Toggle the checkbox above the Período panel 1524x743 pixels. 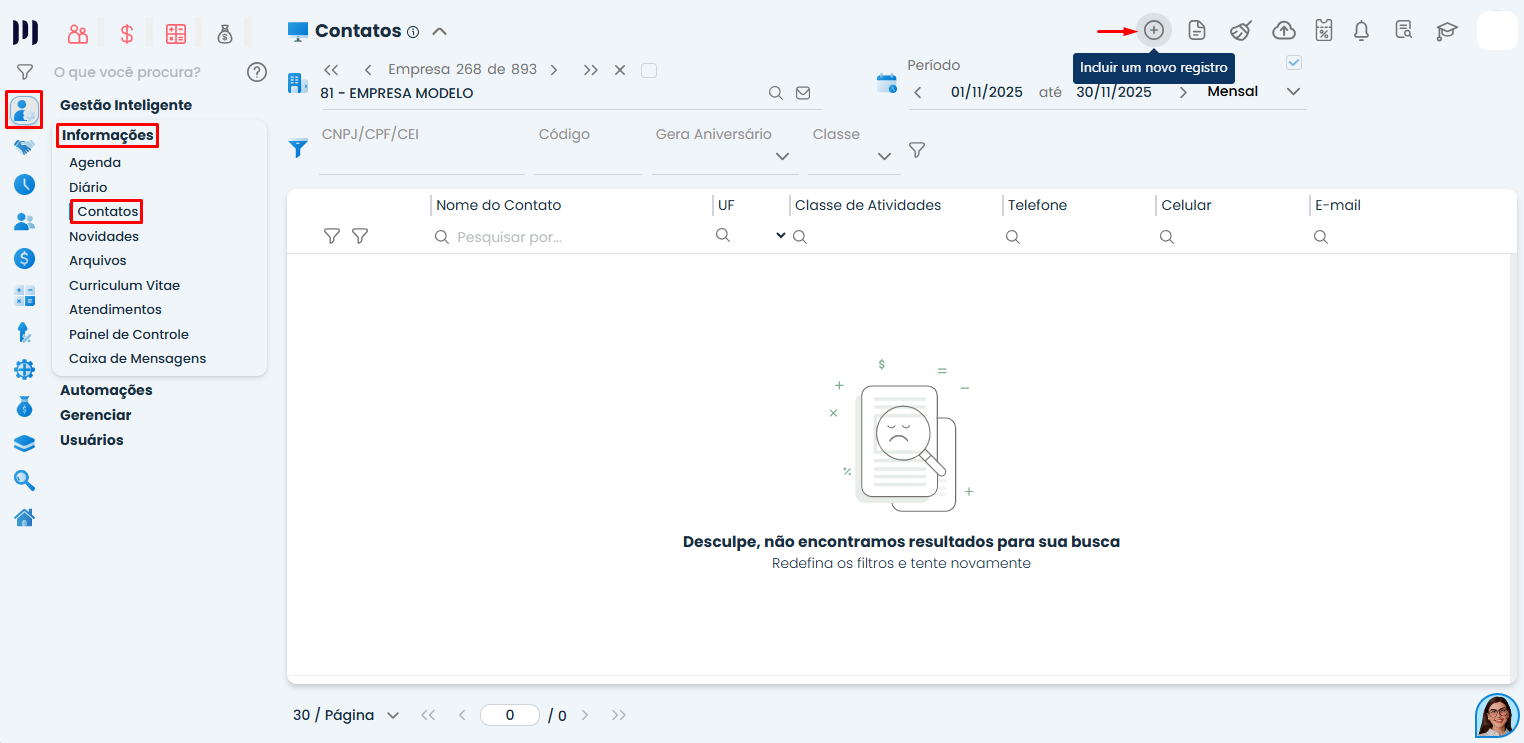1294,62
